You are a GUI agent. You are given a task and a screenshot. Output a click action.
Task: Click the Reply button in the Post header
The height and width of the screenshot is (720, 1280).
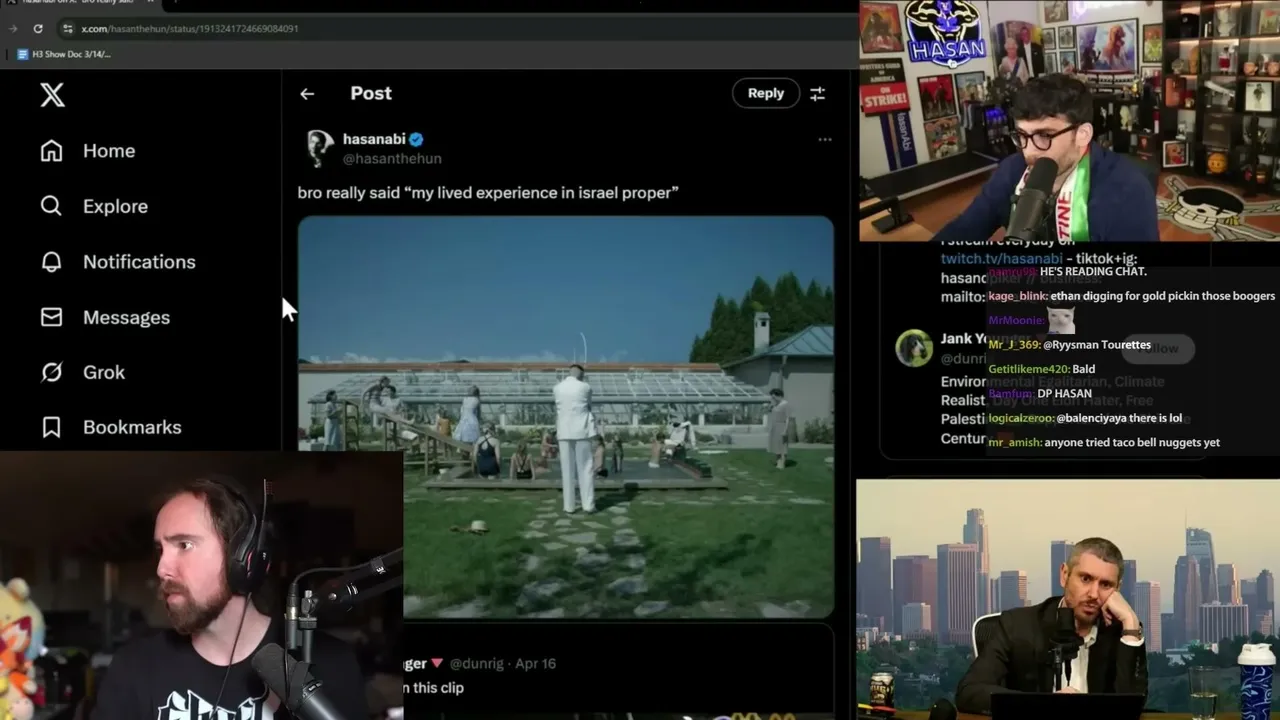point(766,93)
